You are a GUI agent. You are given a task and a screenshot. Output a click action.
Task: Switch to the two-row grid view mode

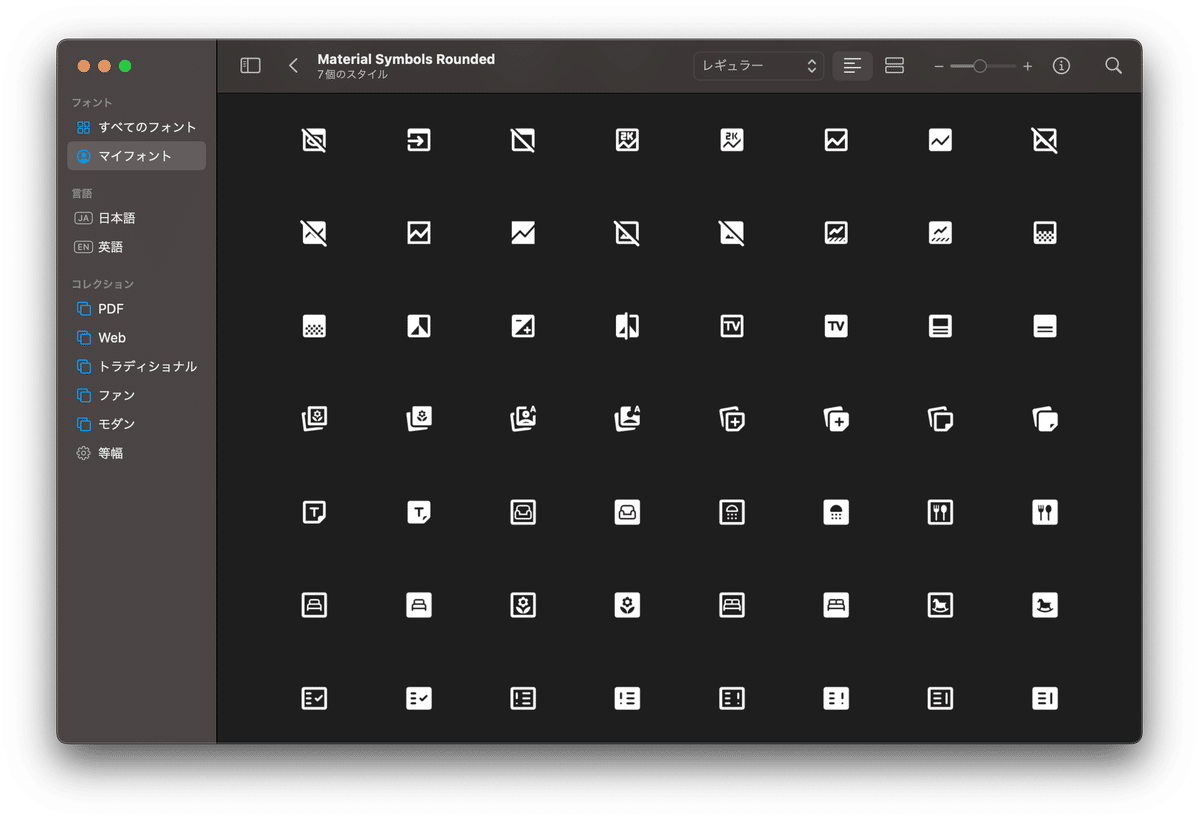click(895, 66)
